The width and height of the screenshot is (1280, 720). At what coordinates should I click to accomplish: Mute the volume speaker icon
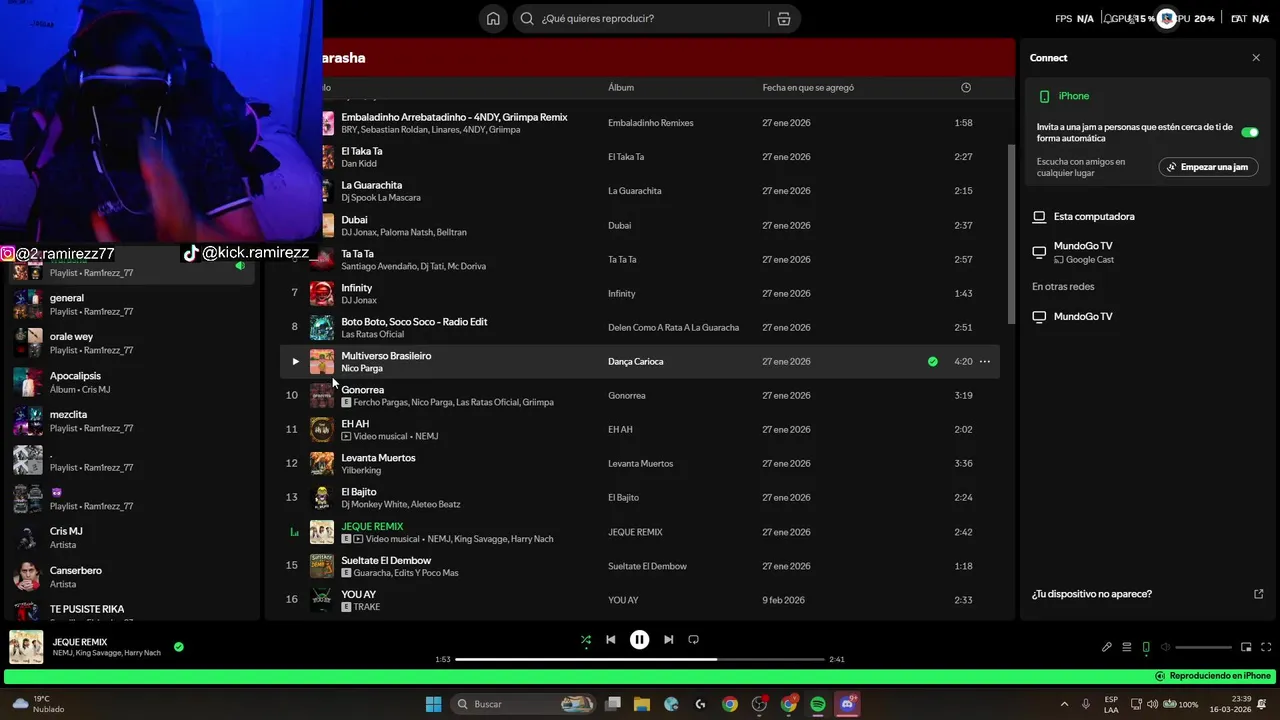coord(1166,647)
